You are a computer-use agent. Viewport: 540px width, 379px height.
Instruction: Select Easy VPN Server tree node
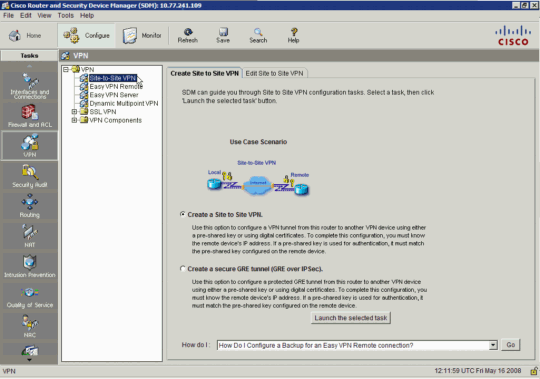[x=114, y=95]
